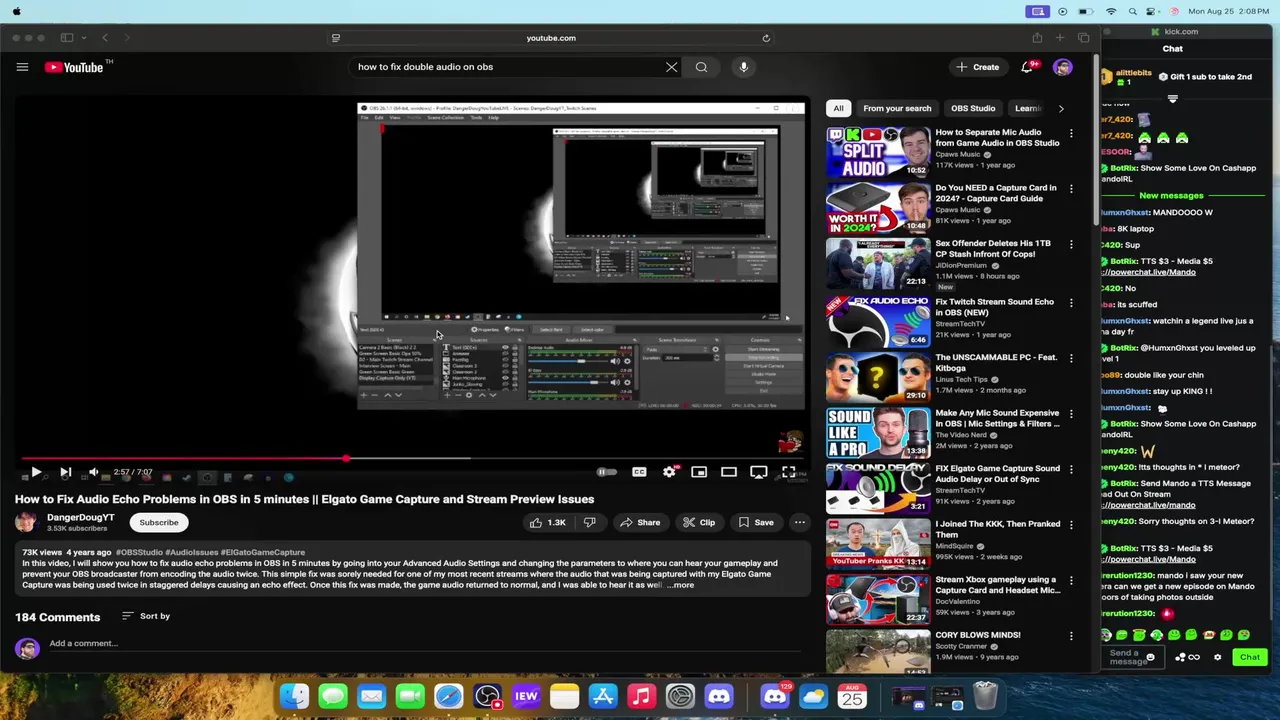Open Kick chat settings gear
This screenshot has height=720, width=1280.
pyautogui.click(x=1217, y=657)
